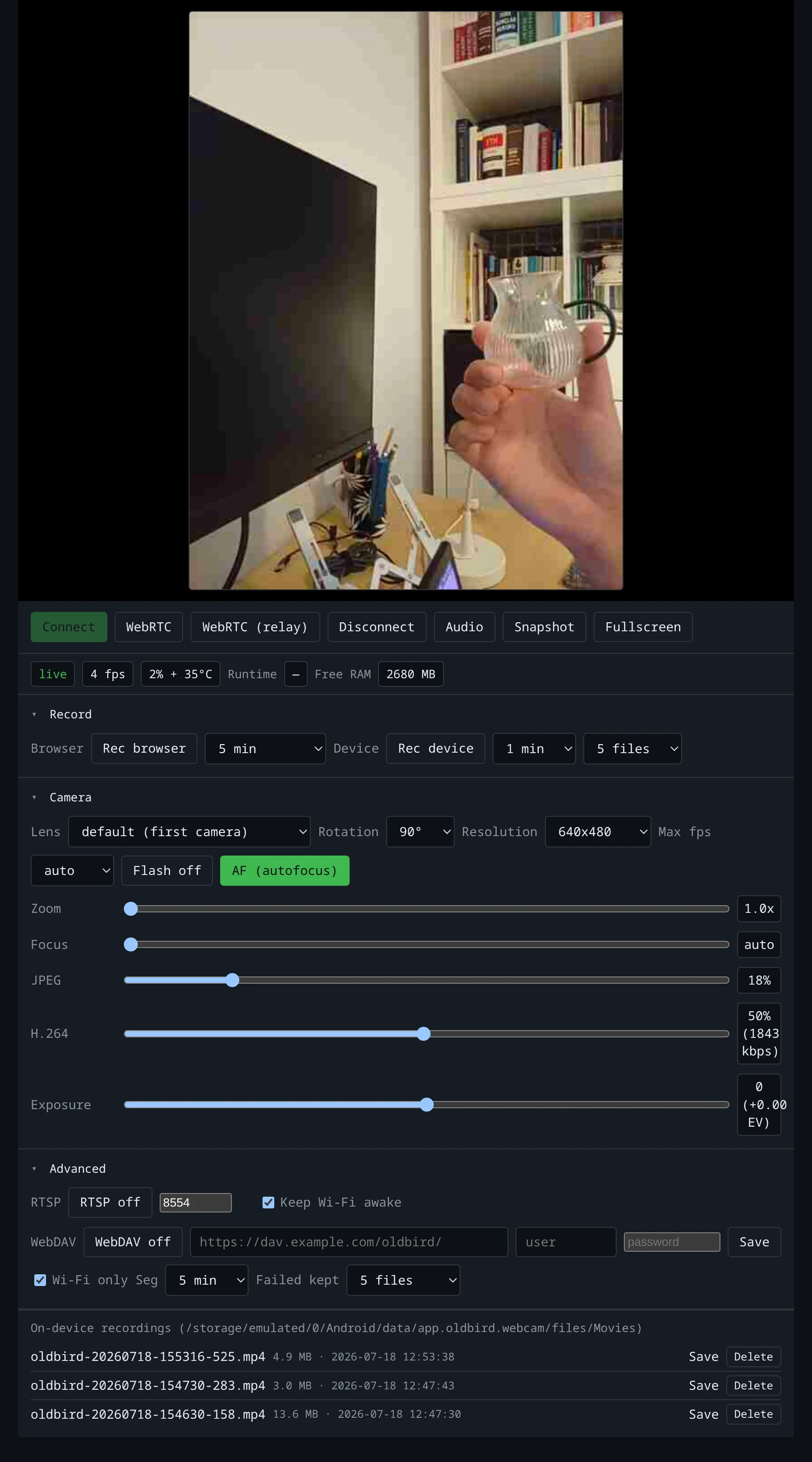
Task: Collapse the Advanced section
Action: click(x=69, y=1169)
